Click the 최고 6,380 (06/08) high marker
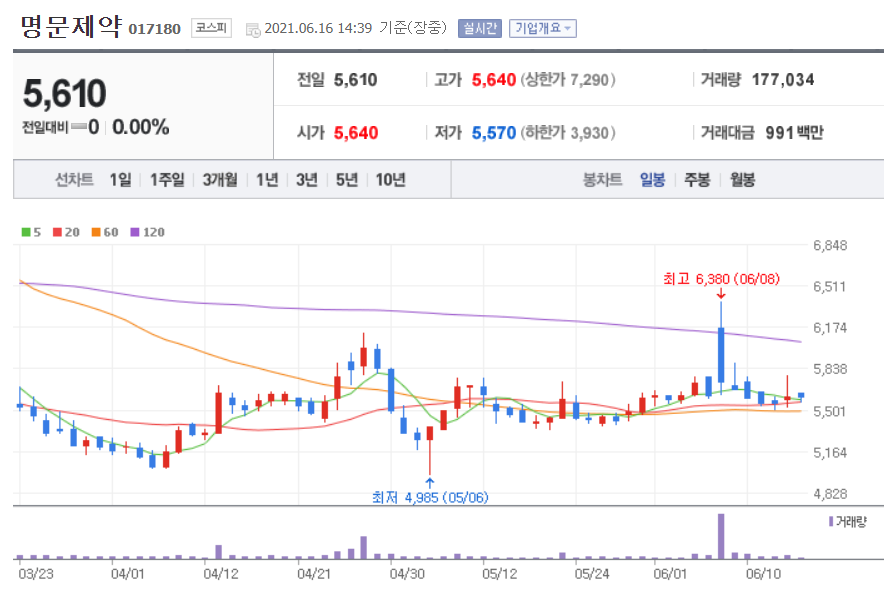 tap(721, 278)
